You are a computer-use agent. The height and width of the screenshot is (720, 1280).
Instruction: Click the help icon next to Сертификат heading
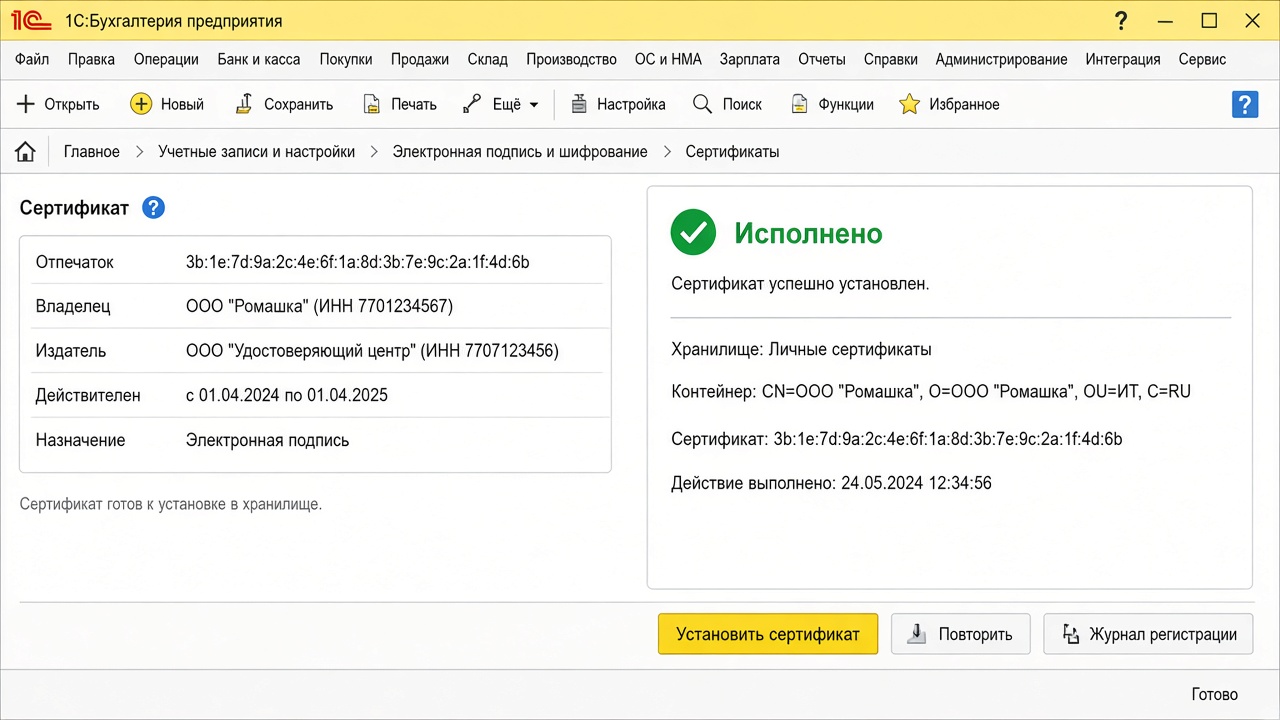tap(153, 208)
